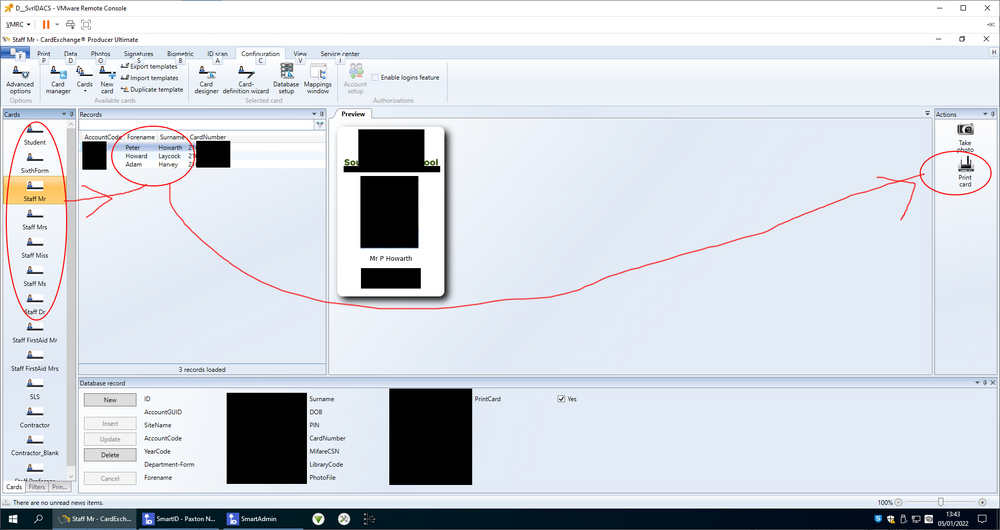Select the Staff FirstAid Mr card
The width and height of the screenshot is (1000, 530).
[34, 332]
